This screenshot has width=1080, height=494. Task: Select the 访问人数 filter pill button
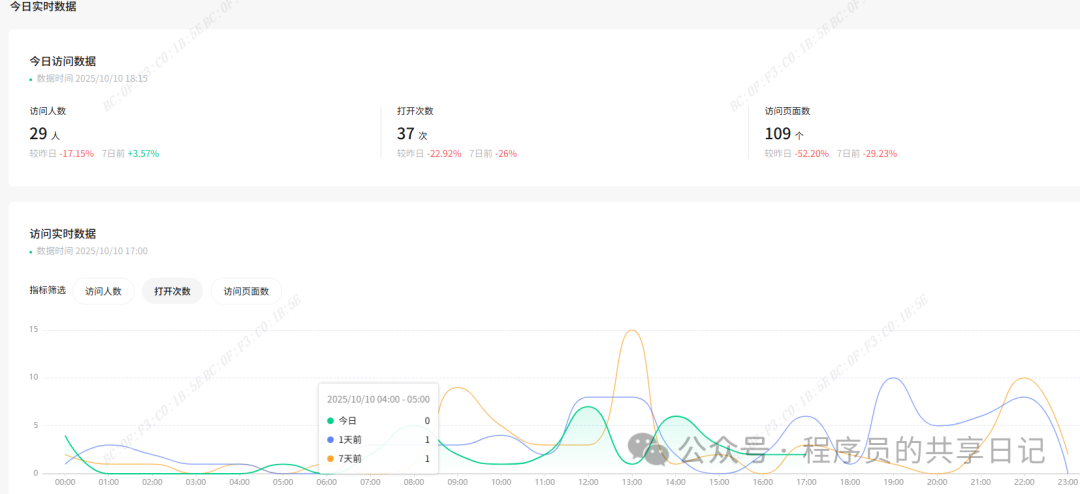103,291
